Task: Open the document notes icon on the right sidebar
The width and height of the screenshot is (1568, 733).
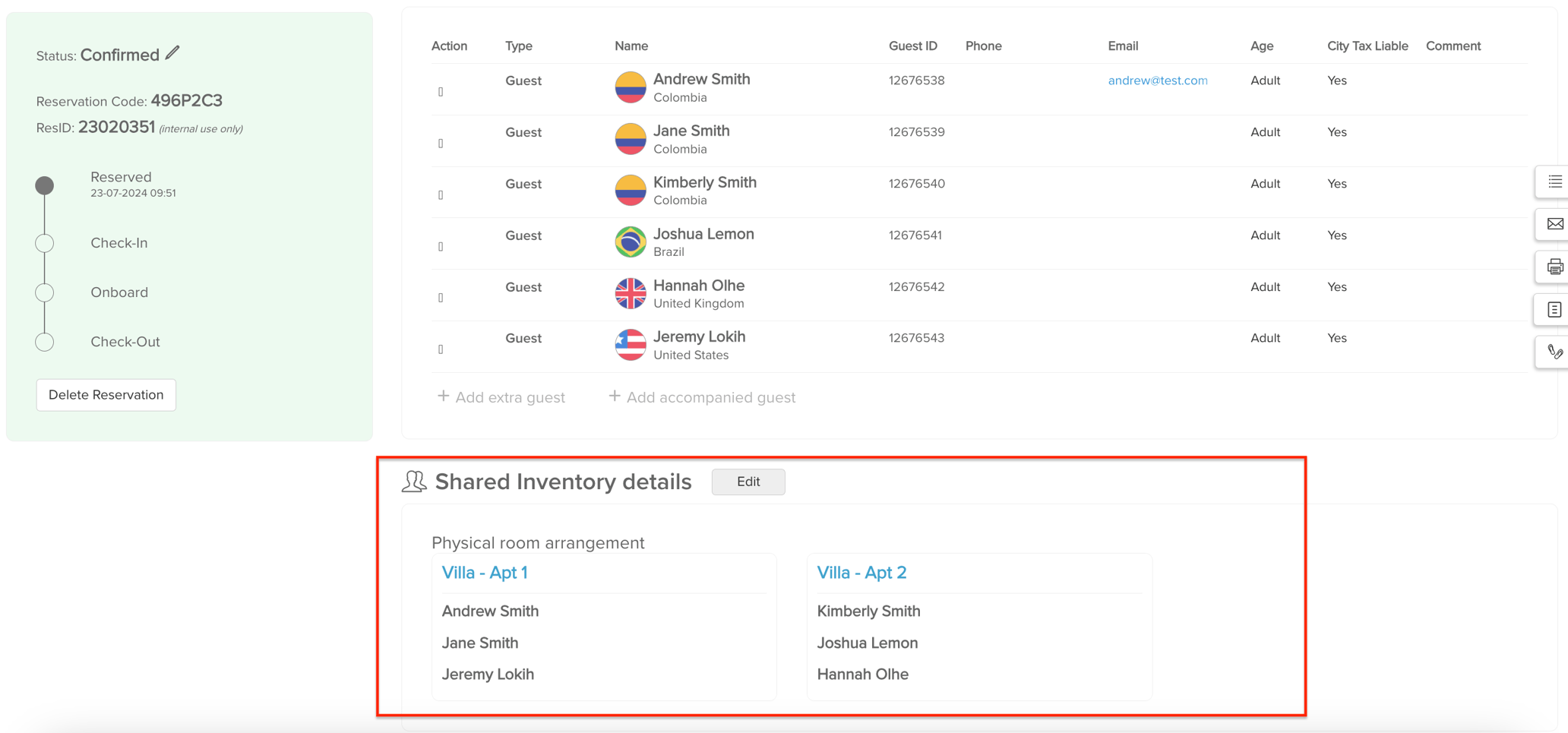Action: pyautogui.click(x=1555, y=310)
